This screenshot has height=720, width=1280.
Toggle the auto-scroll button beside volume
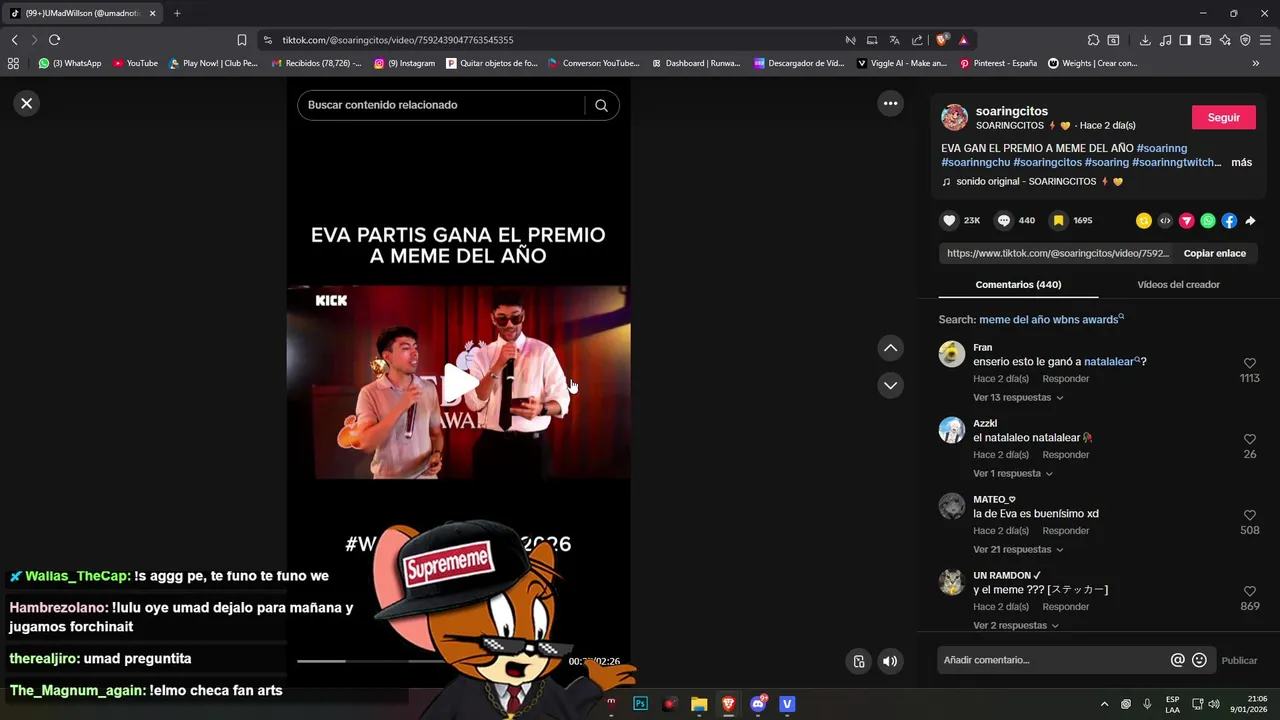[858, 661]
